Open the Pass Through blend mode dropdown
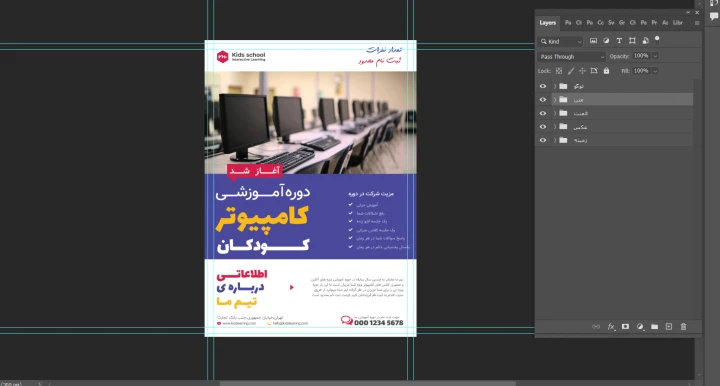The image size is (720, 386). pos(571,56)
